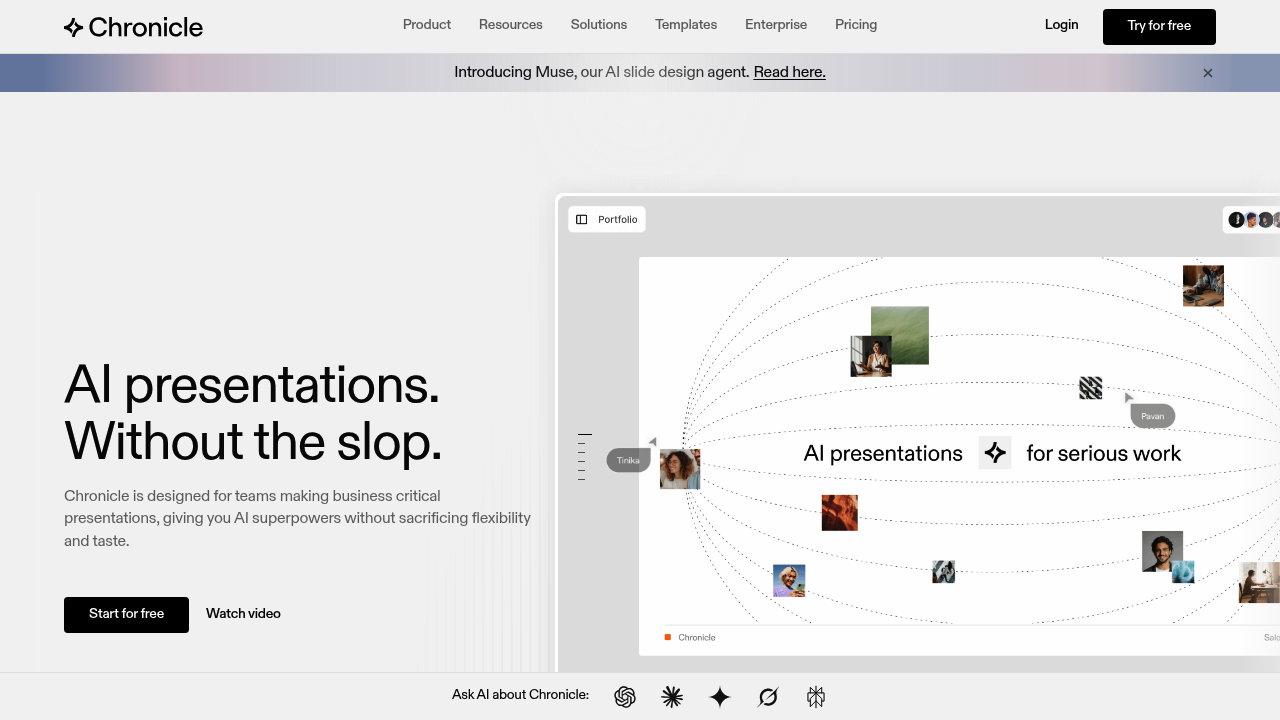The image size is (1280, 720).
Task: Select the Claude icon in Ask AI row
Action: tap(672, 697)
